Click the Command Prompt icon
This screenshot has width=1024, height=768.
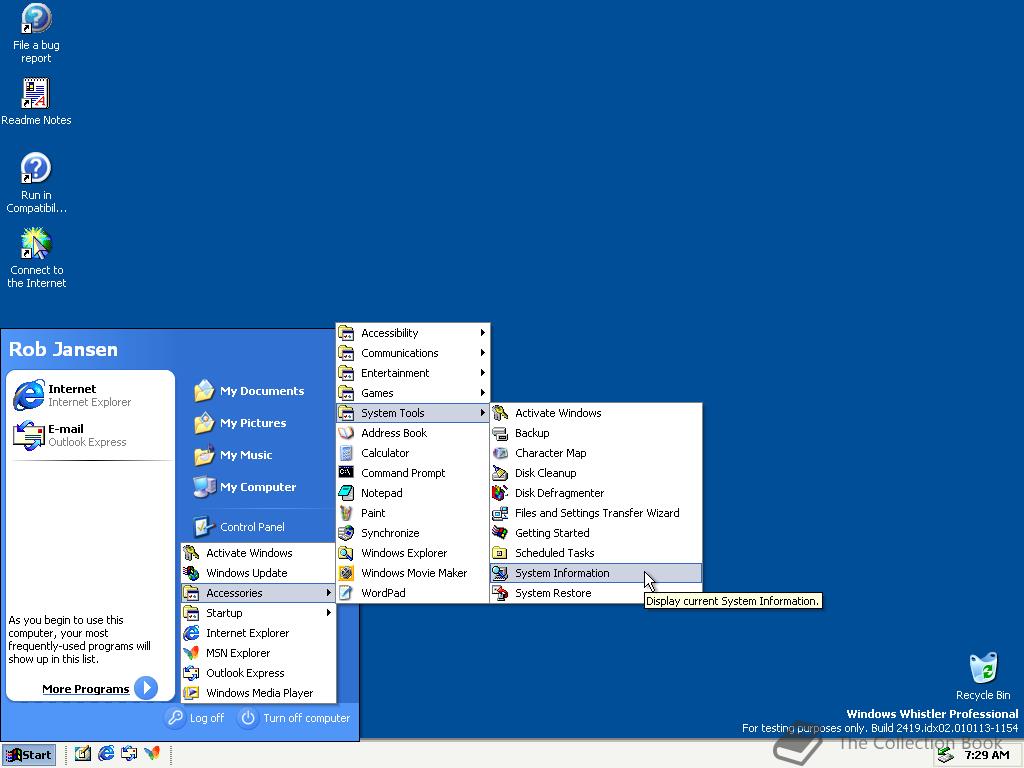tap(346, 472)
